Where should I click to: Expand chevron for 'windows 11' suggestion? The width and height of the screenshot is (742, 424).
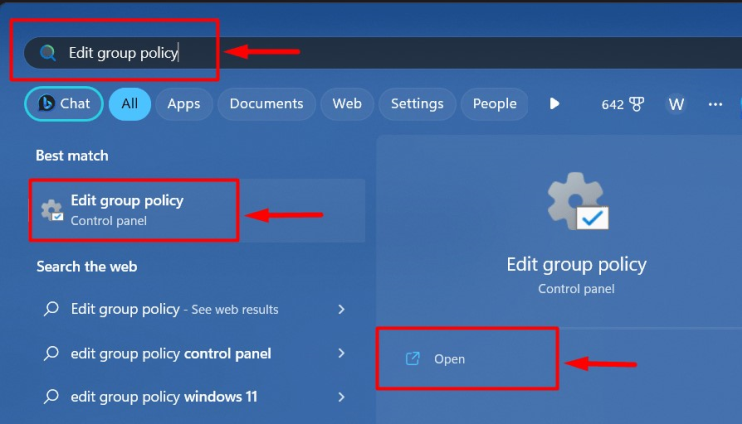(341, 397)
